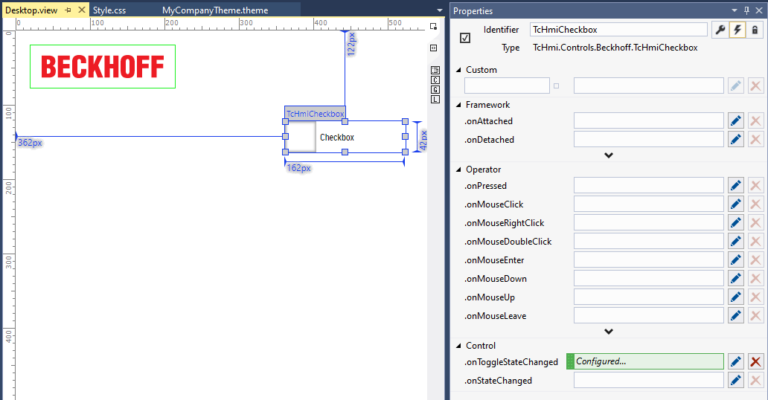
Task: Click the padlock permissions icon
Action: coord(756,30)
